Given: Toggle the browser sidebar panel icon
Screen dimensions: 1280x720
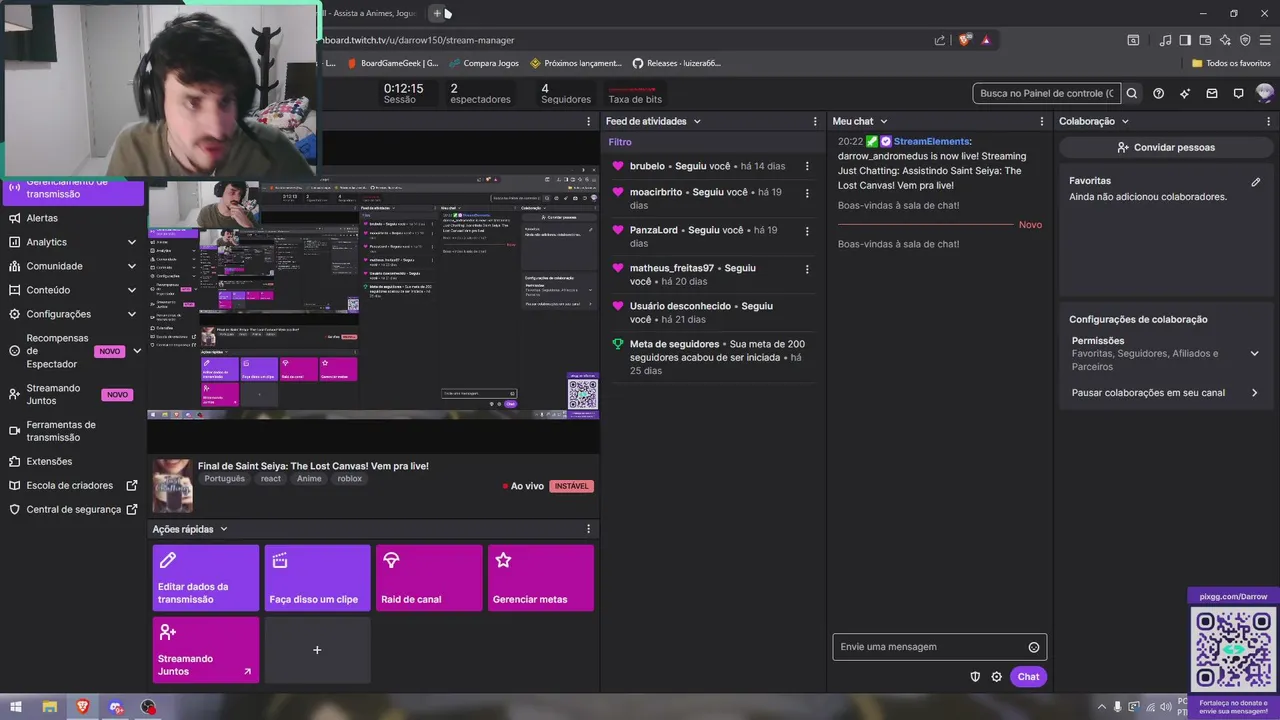Looking at the screenshot, I should click(x=1185, y=40).
